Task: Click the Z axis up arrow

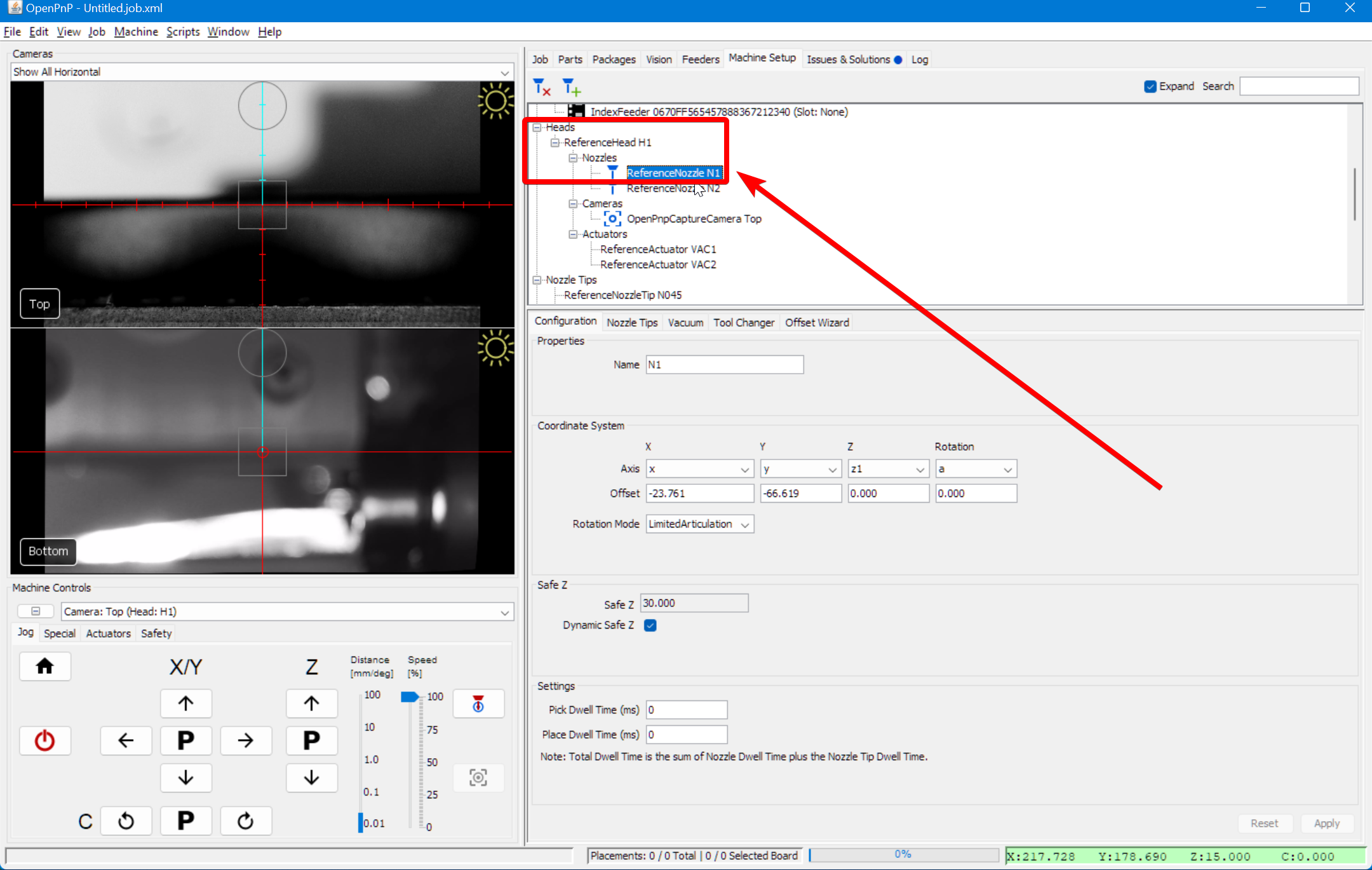Action: pyautogui.click(x=311, y=703)
